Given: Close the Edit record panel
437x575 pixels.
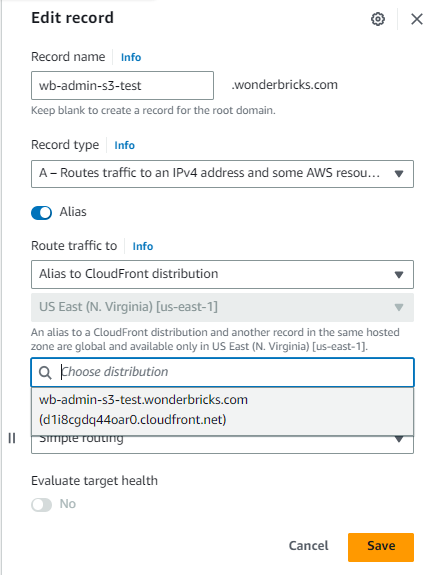Looking at the screenshot, I should click(417, 19).
